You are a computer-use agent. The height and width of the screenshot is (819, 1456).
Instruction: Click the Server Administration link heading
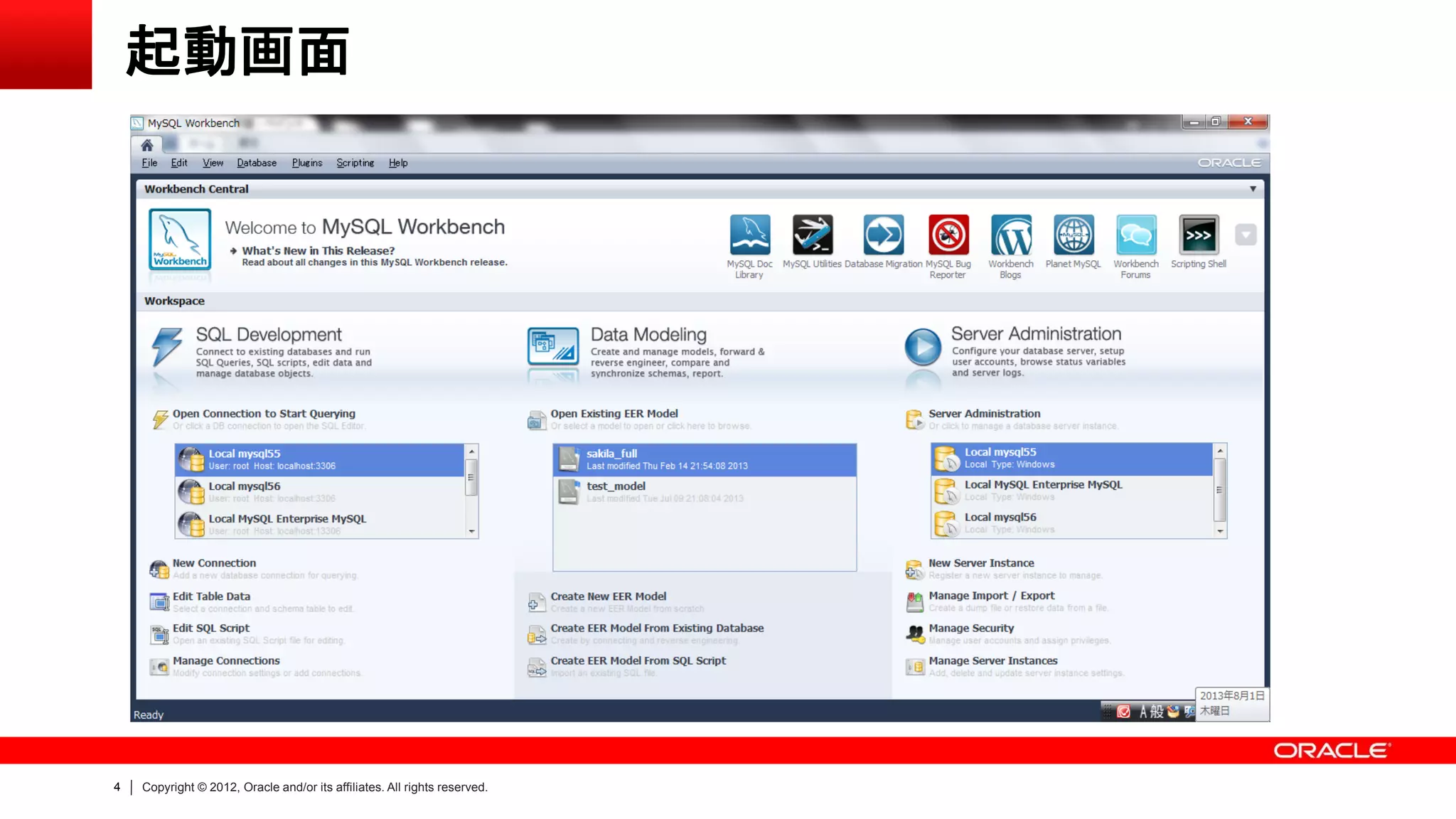click(x=984, y=414)
